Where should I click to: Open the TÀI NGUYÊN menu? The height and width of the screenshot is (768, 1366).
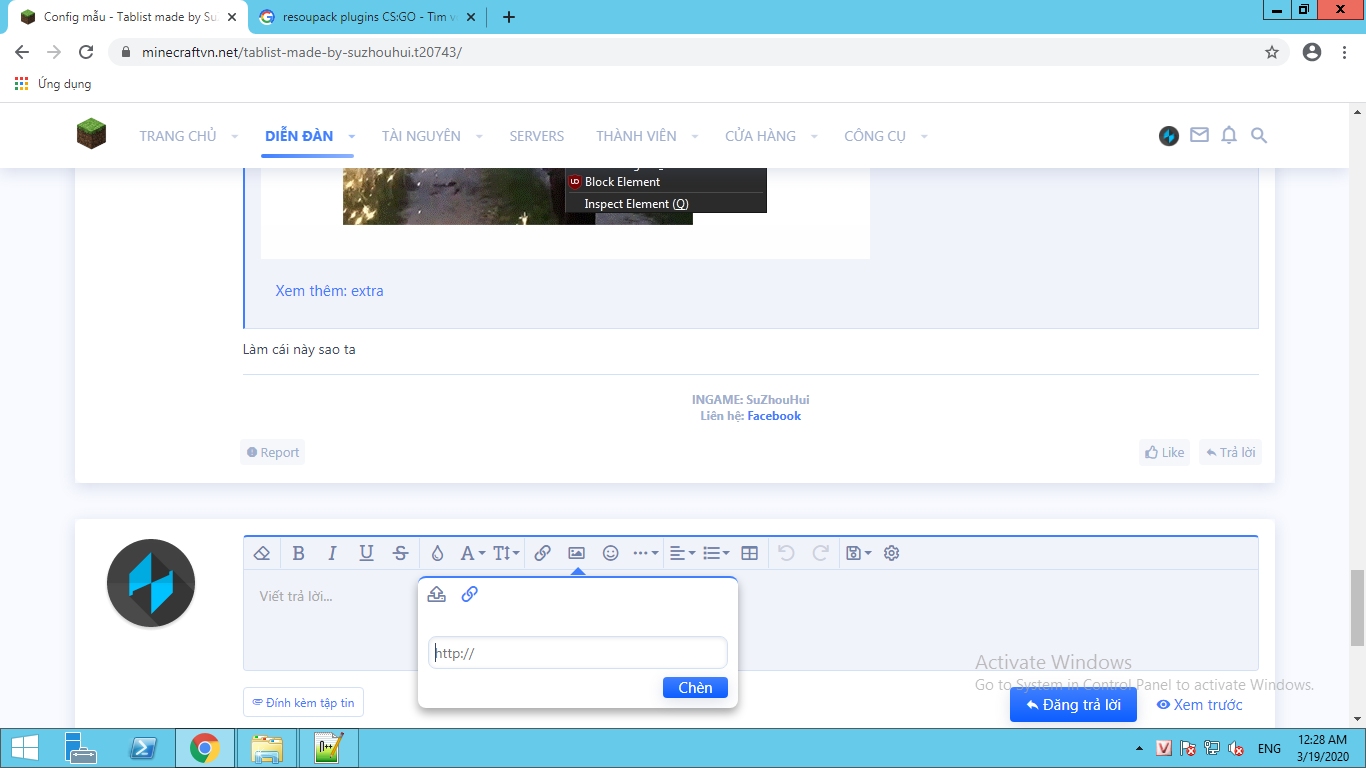421,136
